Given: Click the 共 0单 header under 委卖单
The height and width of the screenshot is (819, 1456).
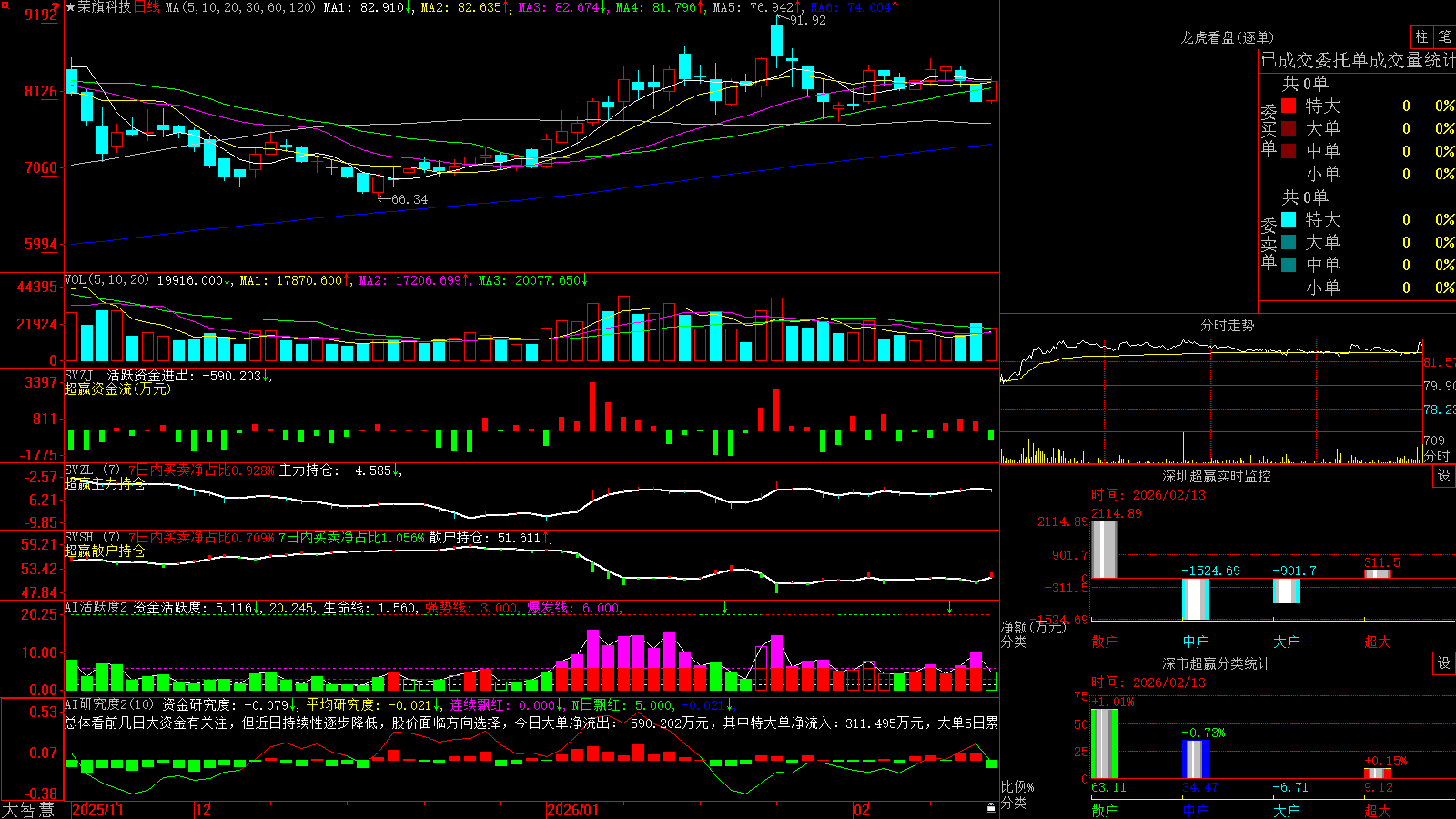Looking at the screenshot, I should click(1305, 197).
